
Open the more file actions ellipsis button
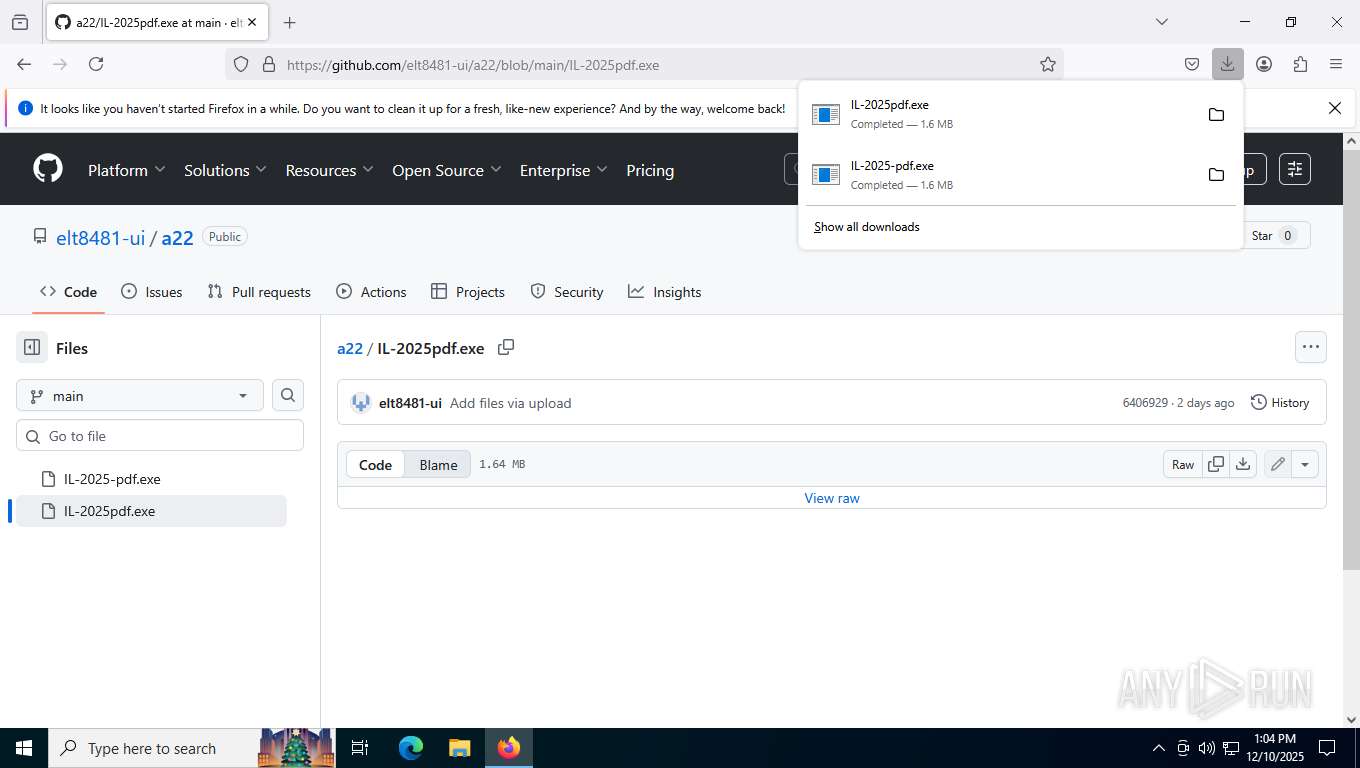click(1311, 347)
